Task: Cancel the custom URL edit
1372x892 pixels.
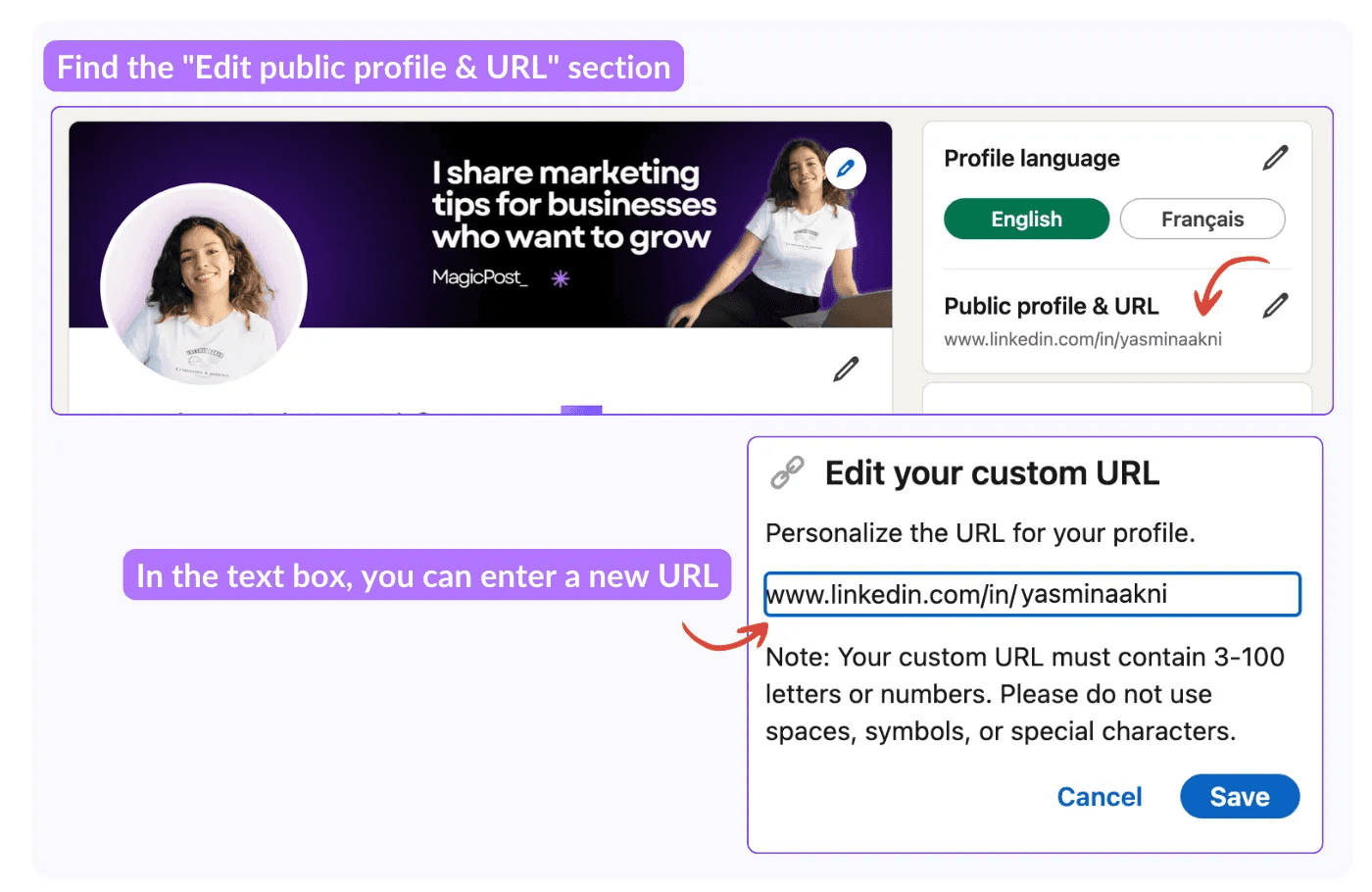Action: pyautogui.click(x=1100, y=797)
